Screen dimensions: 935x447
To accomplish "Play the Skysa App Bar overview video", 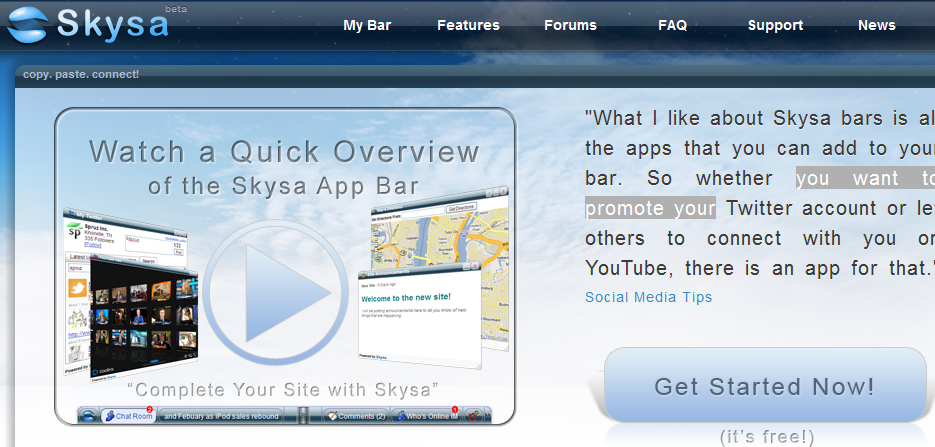I will coord(275,293).
